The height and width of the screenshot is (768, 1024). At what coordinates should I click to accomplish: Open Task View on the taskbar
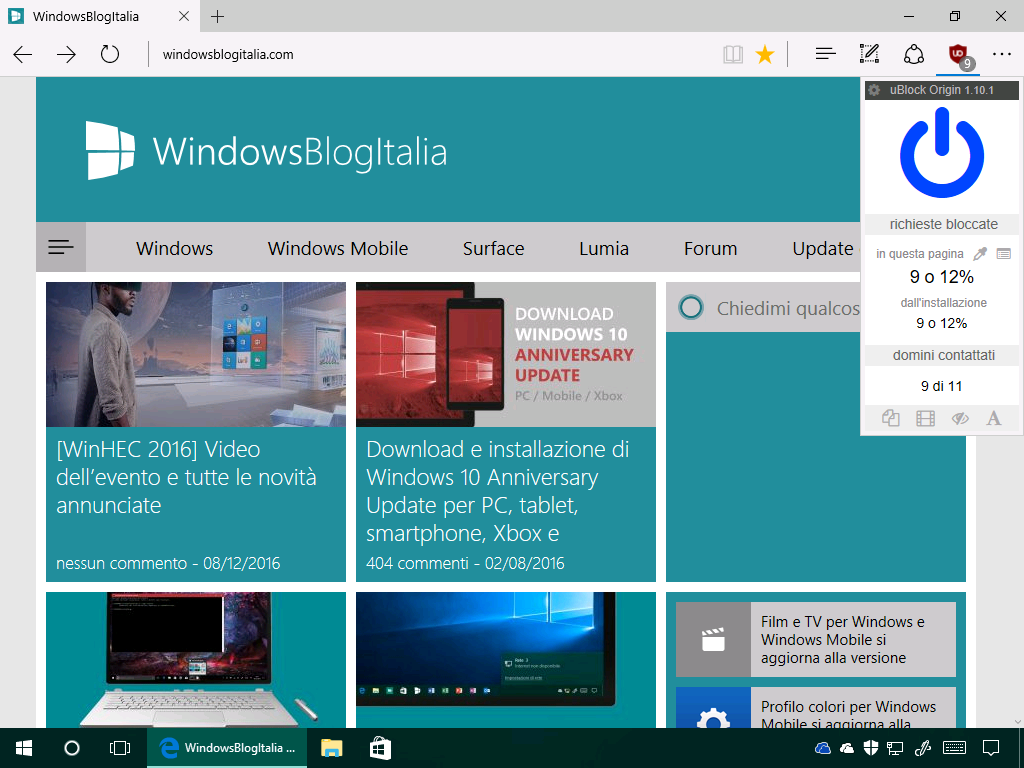pos(120,748)
